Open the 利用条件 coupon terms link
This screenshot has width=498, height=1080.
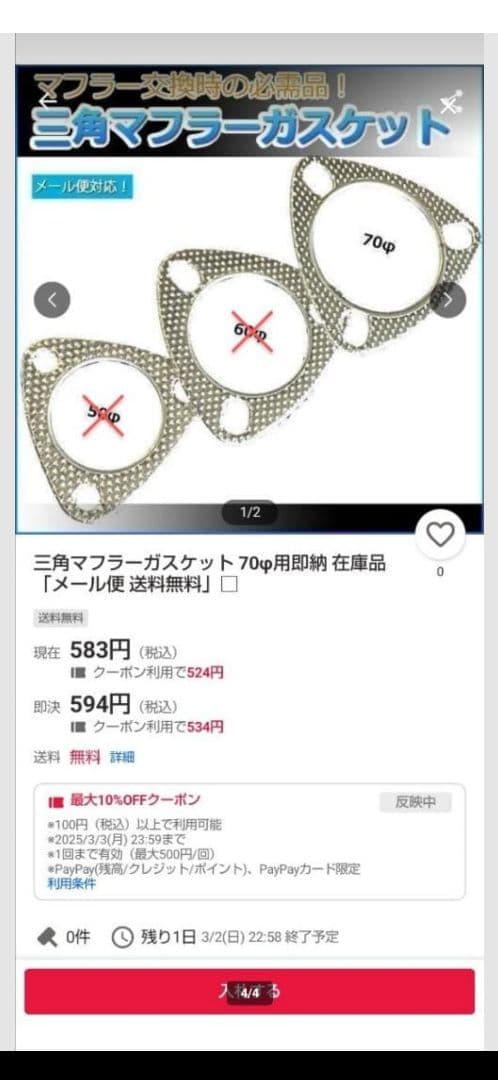[x=72, y=884]
